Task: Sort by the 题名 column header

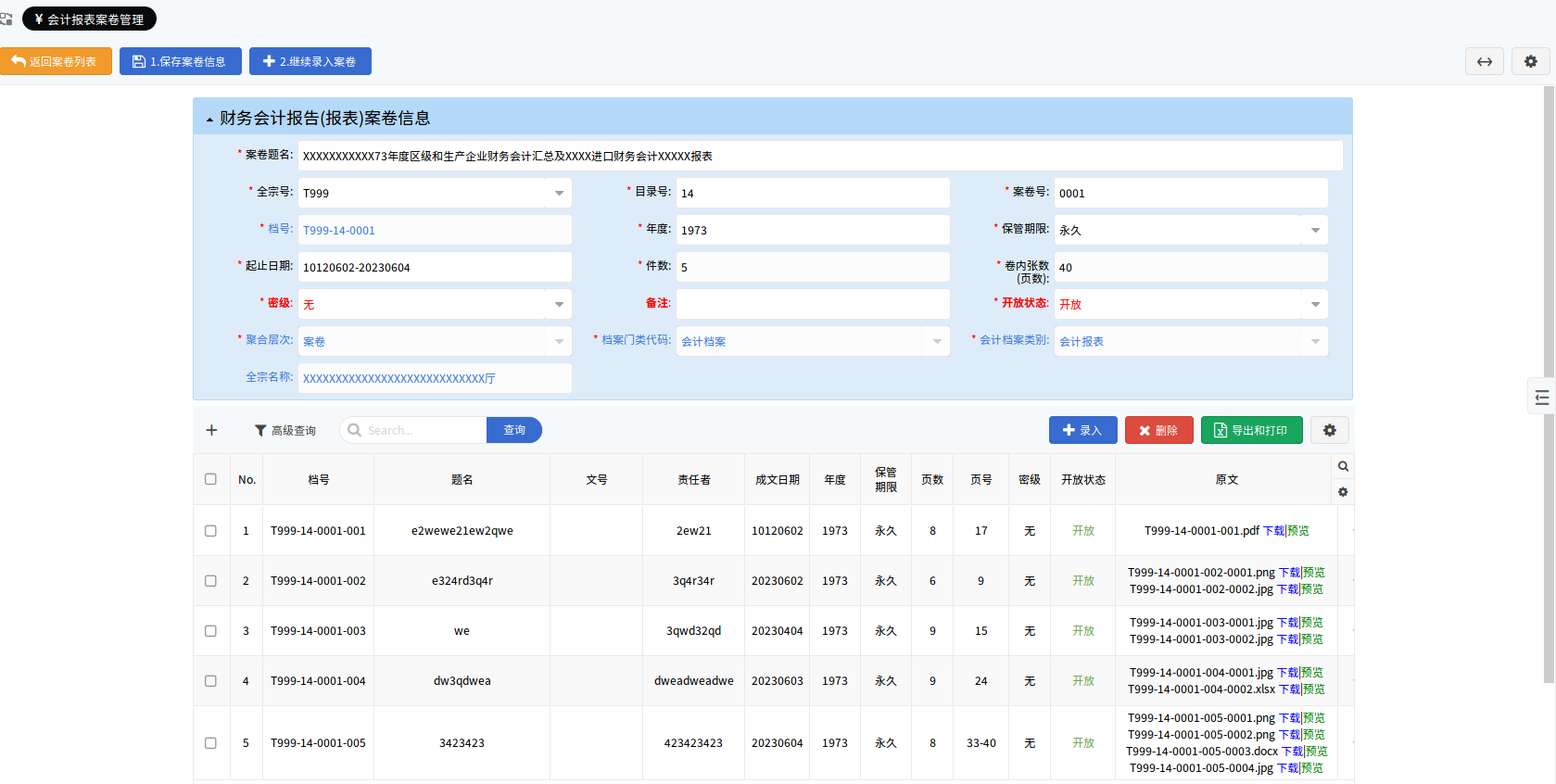Action: [462, 479]
